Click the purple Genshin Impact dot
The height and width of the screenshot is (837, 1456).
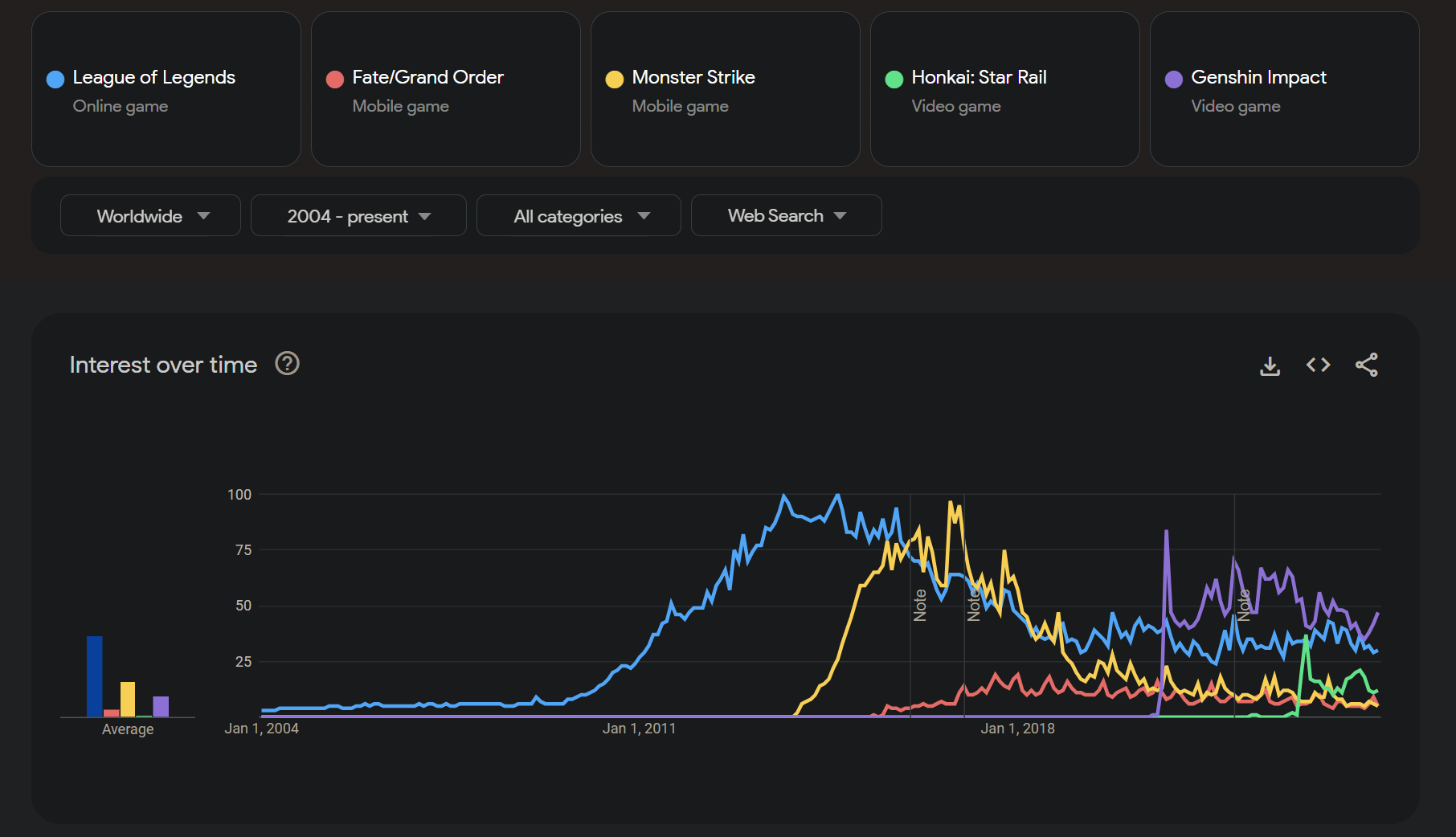click(1174, 79)
